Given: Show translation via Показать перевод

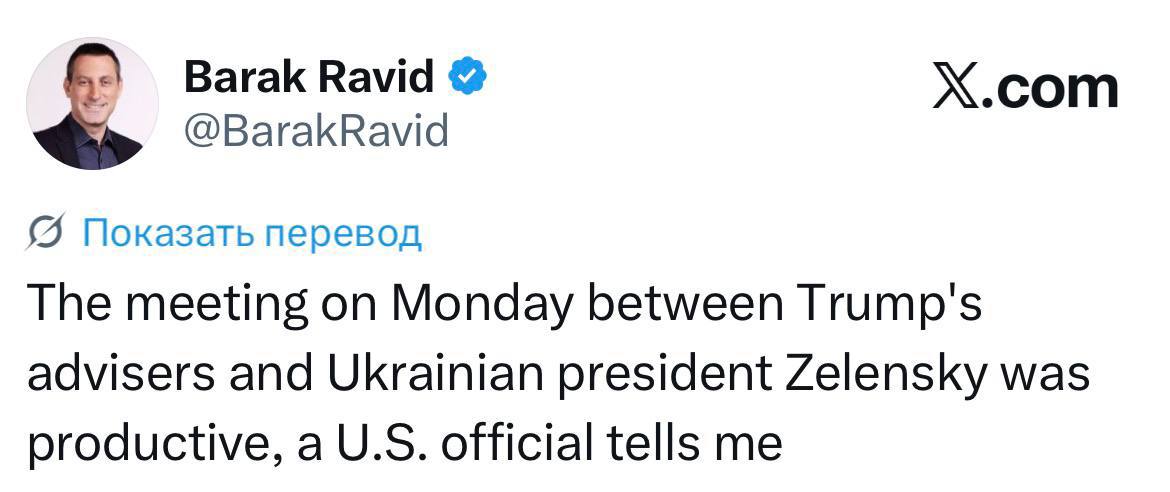Looking at the screenshot, I should coord(251,233).
